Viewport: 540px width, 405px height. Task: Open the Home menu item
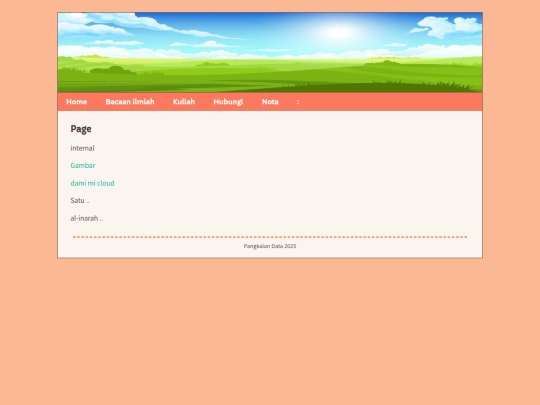(x=76, y=102)
